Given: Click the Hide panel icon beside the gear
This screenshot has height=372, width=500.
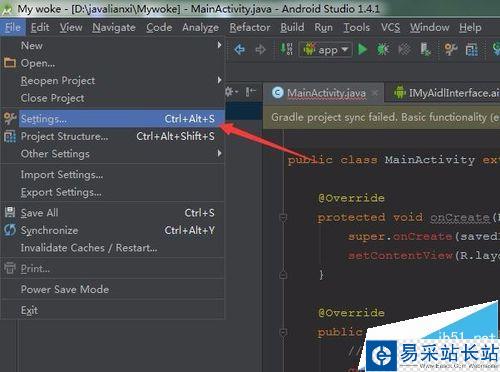Looking at the screenshot, I should click(250, 91).
